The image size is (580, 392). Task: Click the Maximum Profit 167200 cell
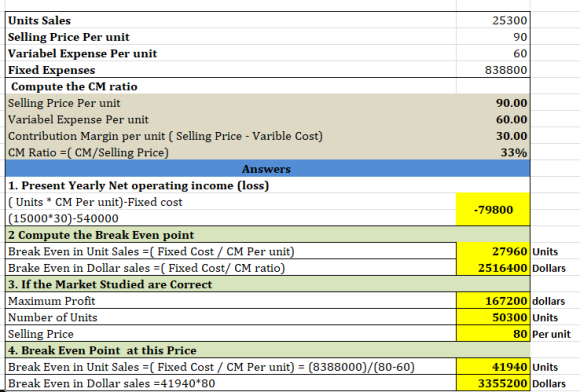click(493, 301)
